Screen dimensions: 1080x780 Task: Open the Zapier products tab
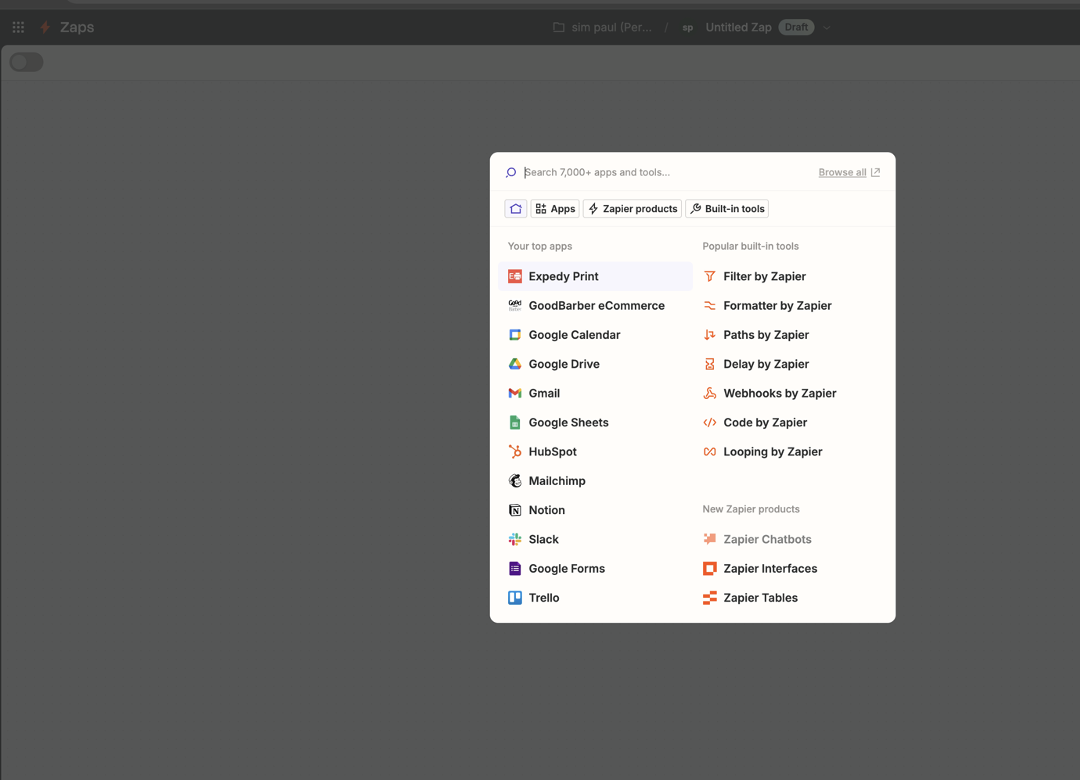click(x=632, y=209)
